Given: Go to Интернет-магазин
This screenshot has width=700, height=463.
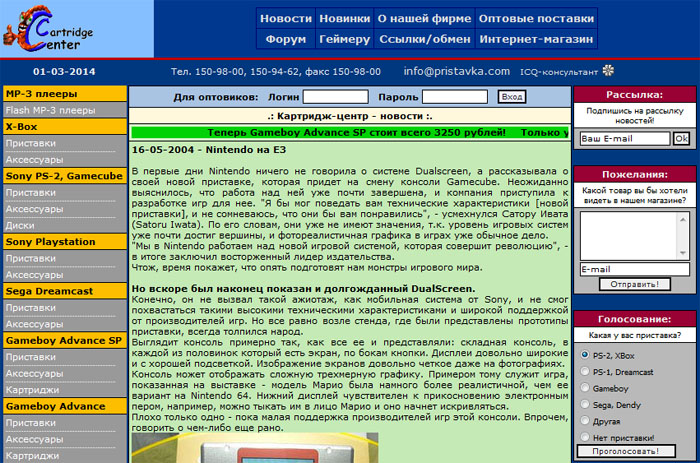Looking at the screenshot, I should point(536,39).
